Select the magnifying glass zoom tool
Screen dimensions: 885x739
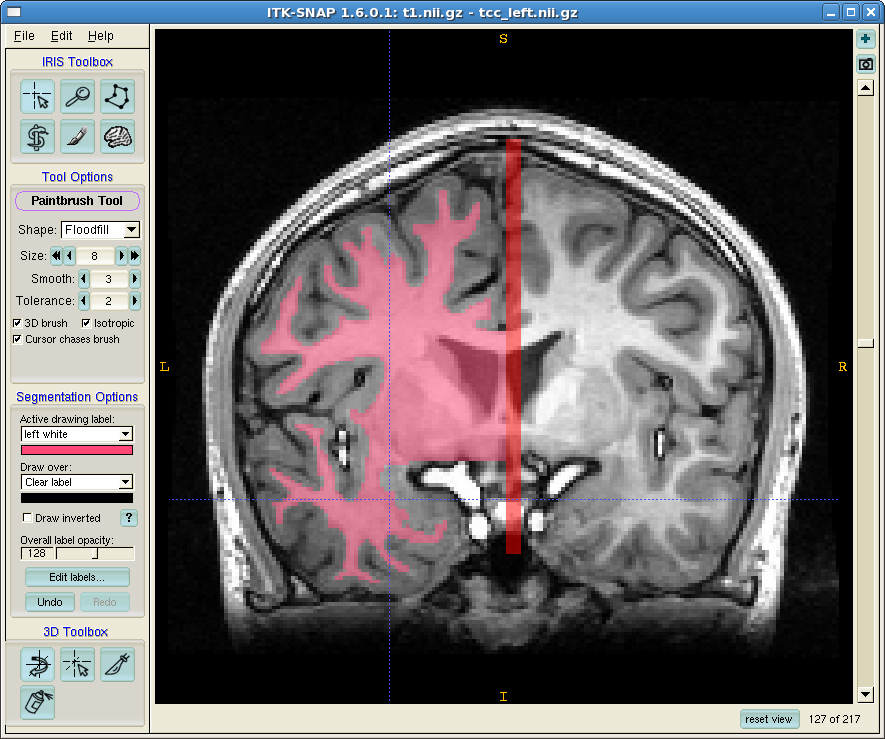[77, 97]
